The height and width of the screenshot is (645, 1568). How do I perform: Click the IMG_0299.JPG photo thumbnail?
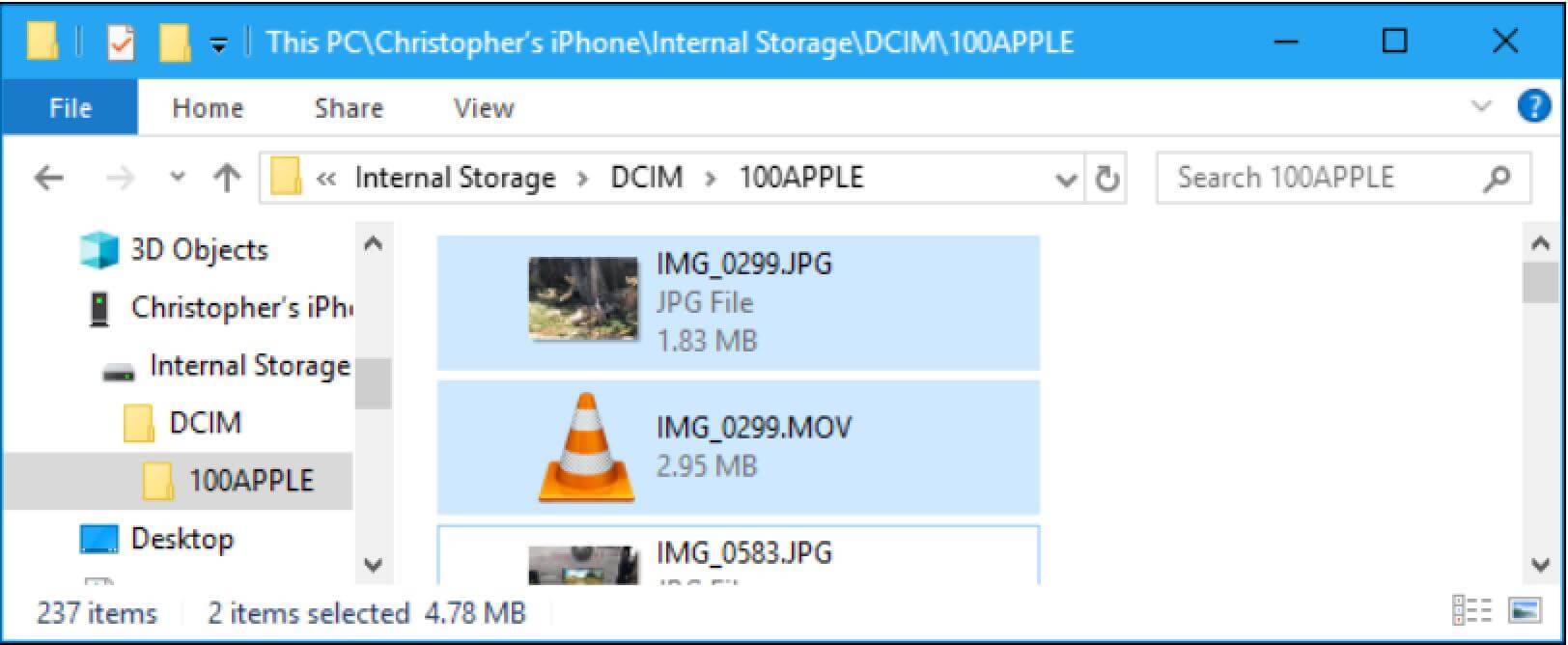point(583,298)
